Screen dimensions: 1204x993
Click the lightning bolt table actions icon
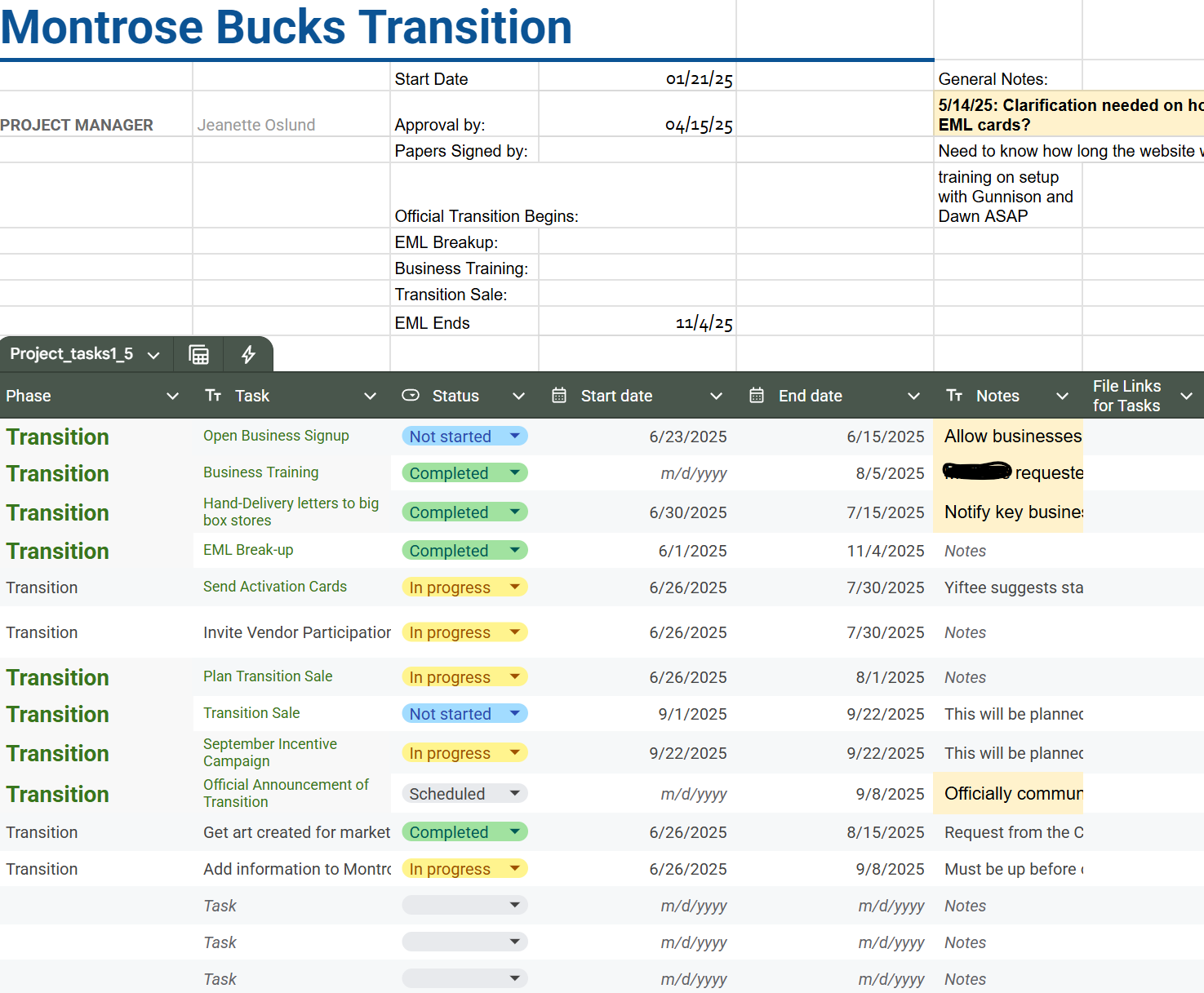click(248, 355)
